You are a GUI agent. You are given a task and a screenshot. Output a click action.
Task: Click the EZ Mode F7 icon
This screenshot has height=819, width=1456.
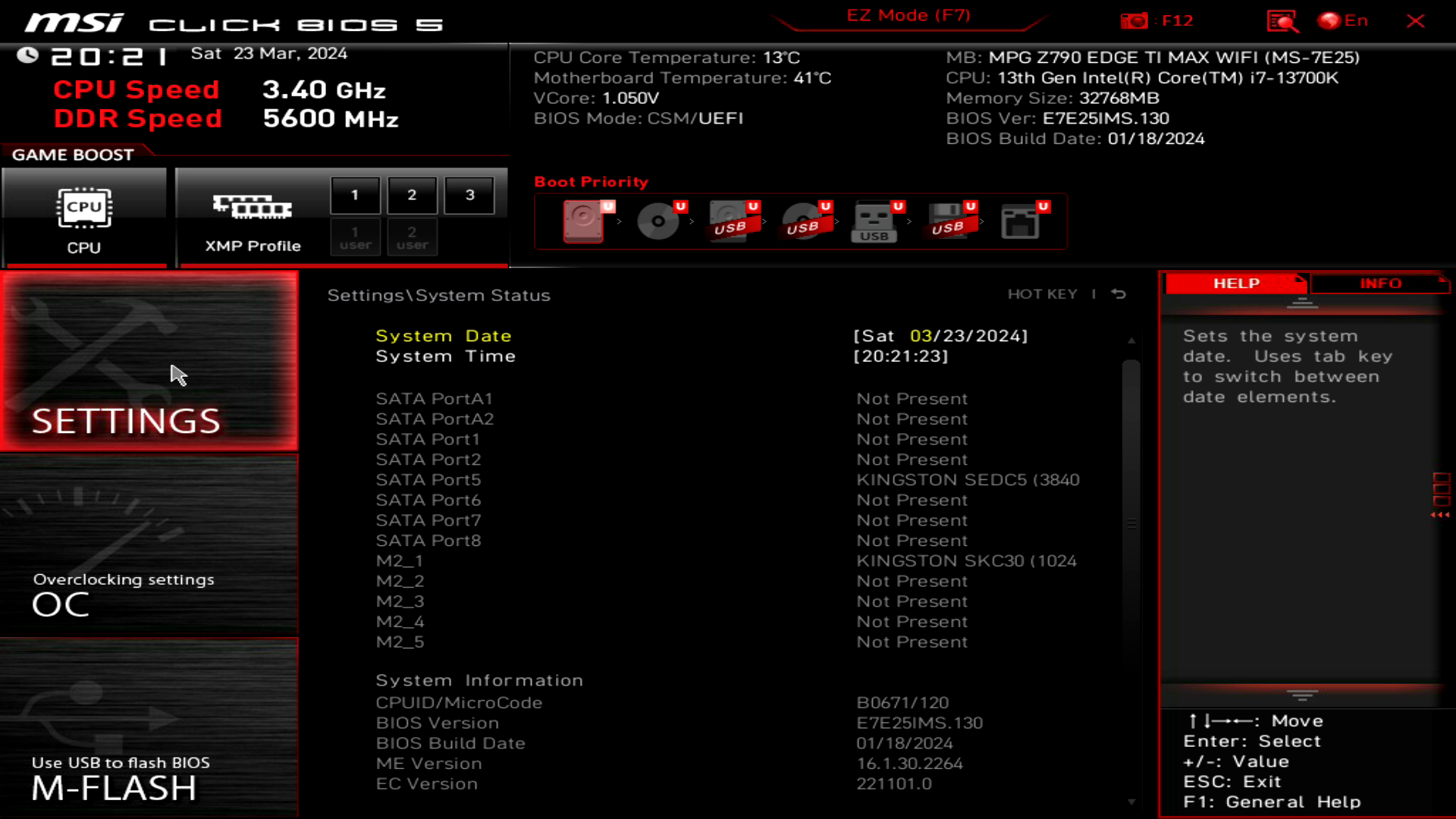click(x=908, y=15)
